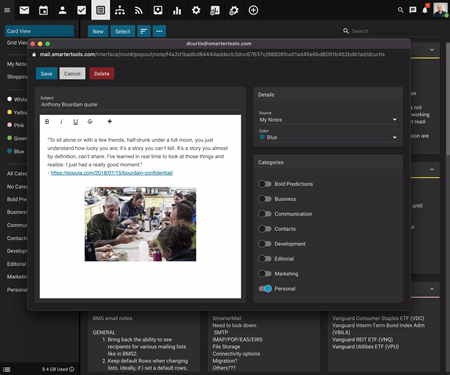Disable the Personal category switch

click(x=265, y=289)
